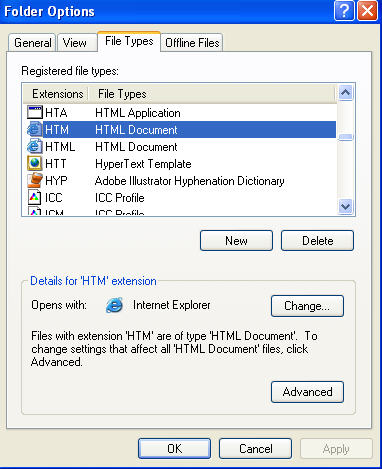Viewport: 382px width, 469px height.
Task: Click the HYP Adobe Illustrator icon
Action: click(35, 181)
